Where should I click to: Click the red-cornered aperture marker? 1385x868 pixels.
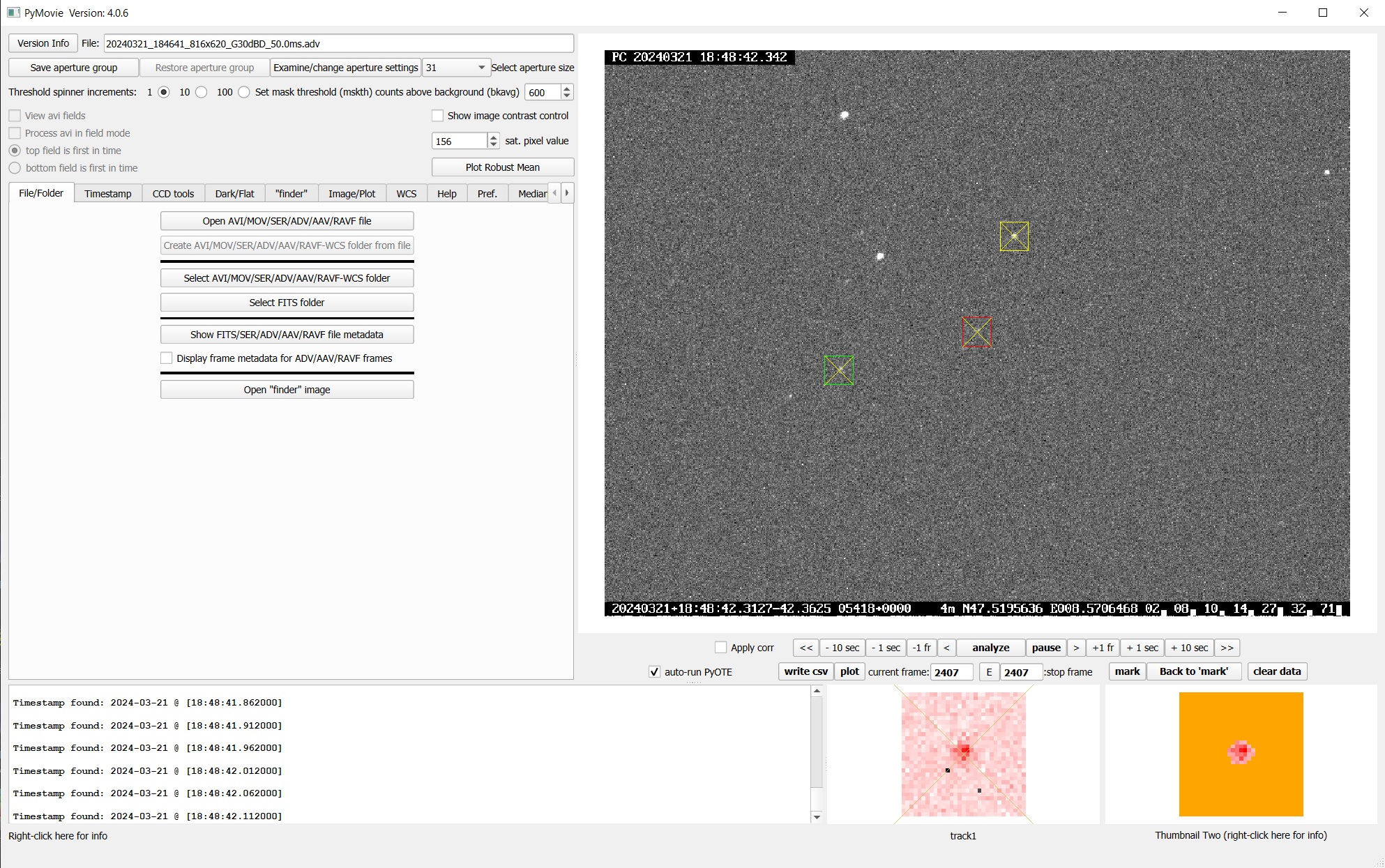[x=976, y=333]
